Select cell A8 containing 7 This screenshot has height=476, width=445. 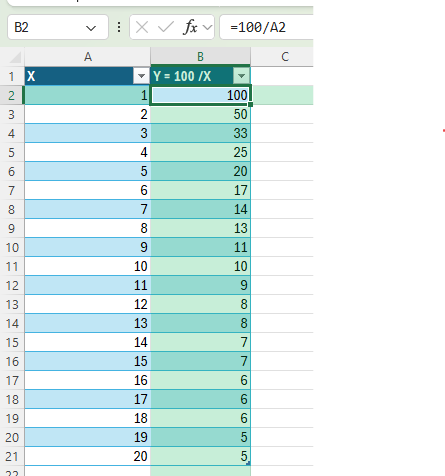pos(88,209)
